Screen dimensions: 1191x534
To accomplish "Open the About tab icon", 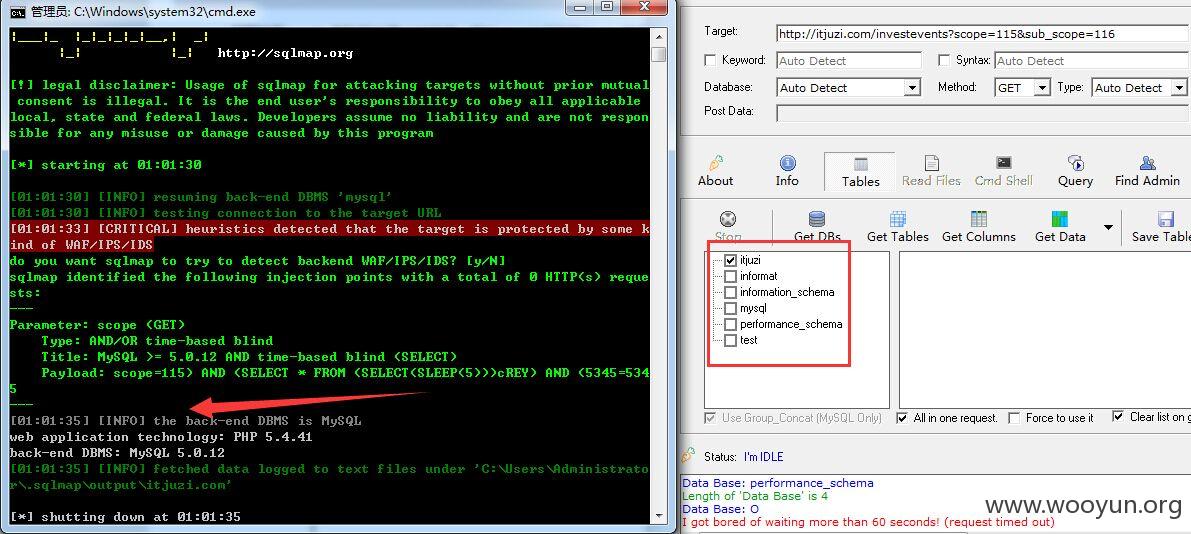I will coord(715,163).
